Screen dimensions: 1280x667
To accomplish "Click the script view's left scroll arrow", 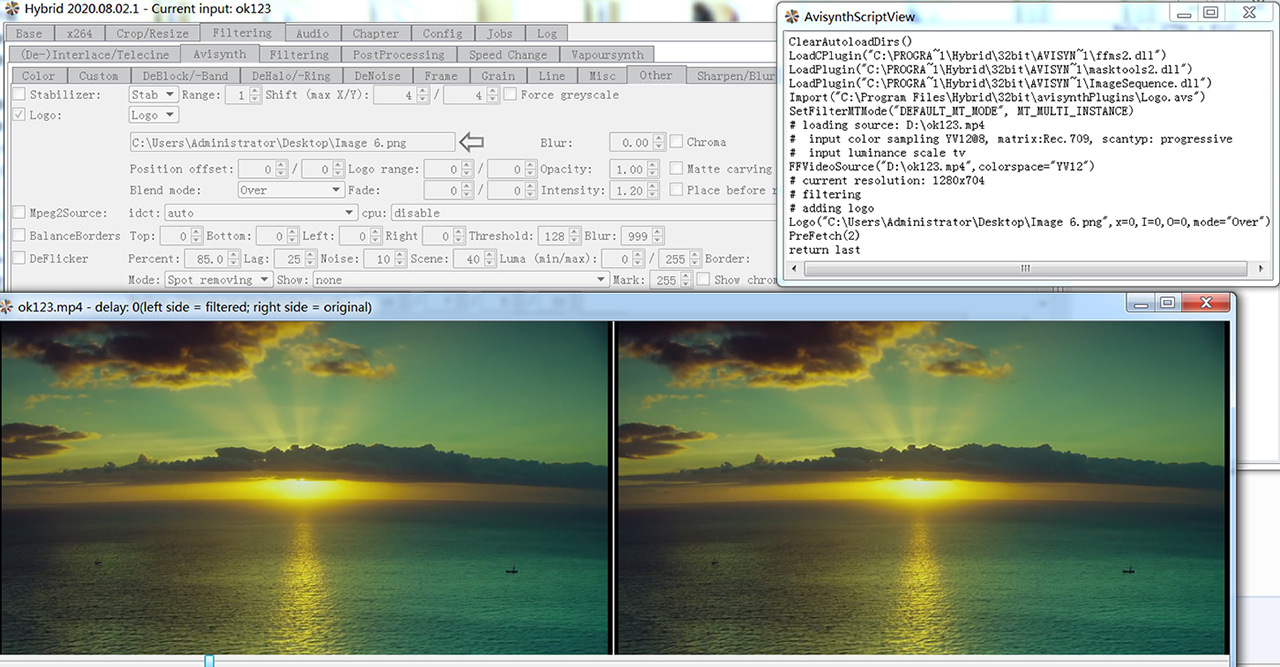I will point(795,269).
